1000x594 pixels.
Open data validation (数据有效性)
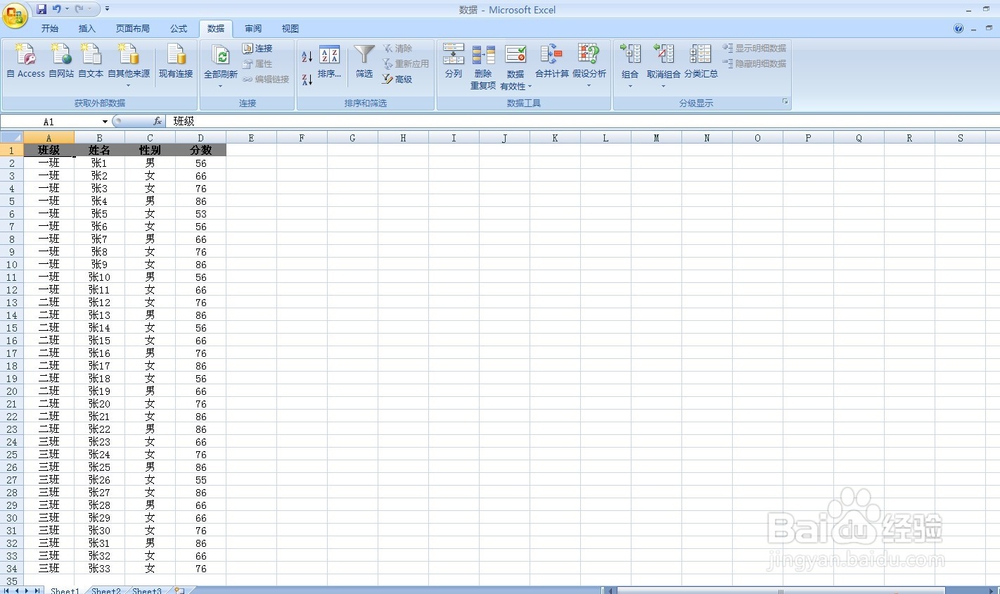tap(515, 66)
